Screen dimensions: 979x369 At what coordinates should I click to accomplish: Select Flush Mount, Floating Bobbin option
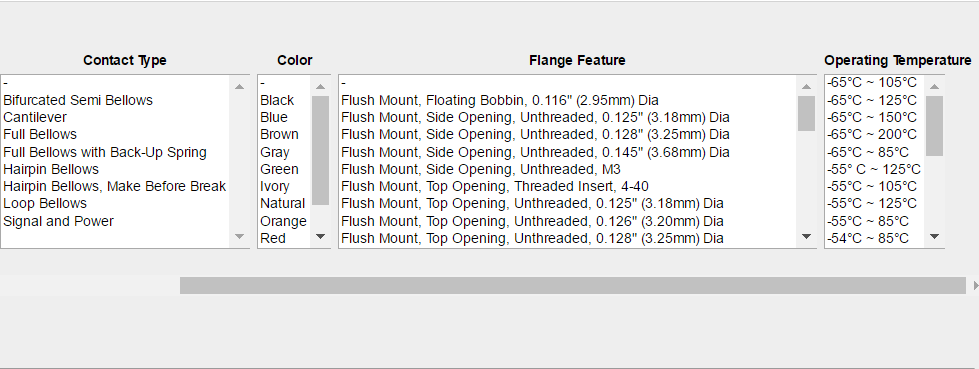[x=499, y=100]
